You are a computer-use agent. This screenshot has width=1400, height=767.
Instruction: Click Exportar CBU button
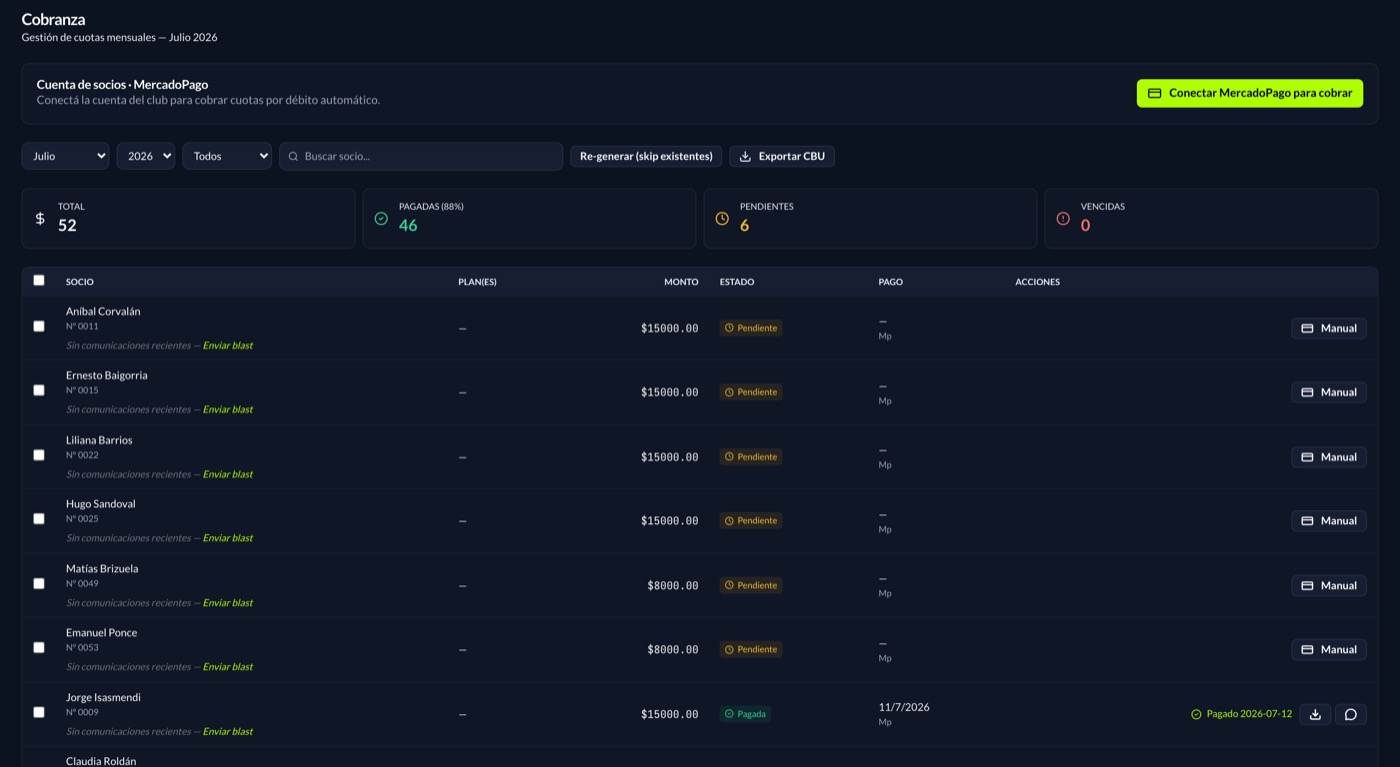(x=782, y=156)
